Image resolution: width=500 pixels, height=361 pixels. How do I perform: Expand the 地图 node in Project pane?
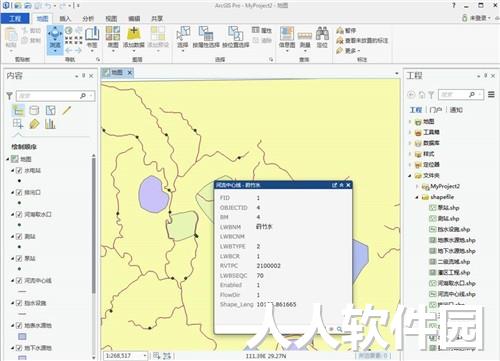(410, 122)
